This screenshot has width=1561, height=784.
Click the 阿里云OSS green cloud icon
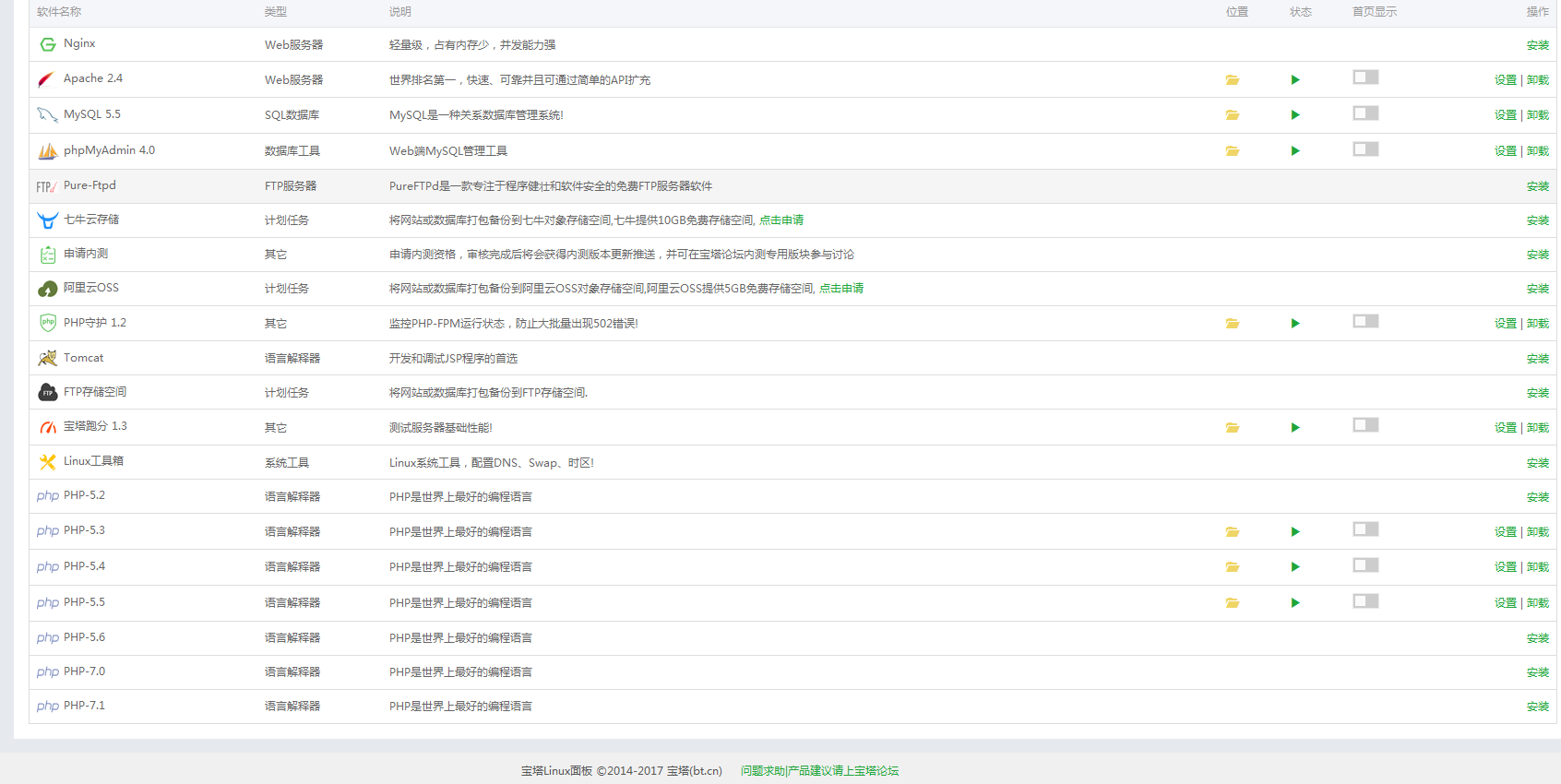(x=47, y=289)
